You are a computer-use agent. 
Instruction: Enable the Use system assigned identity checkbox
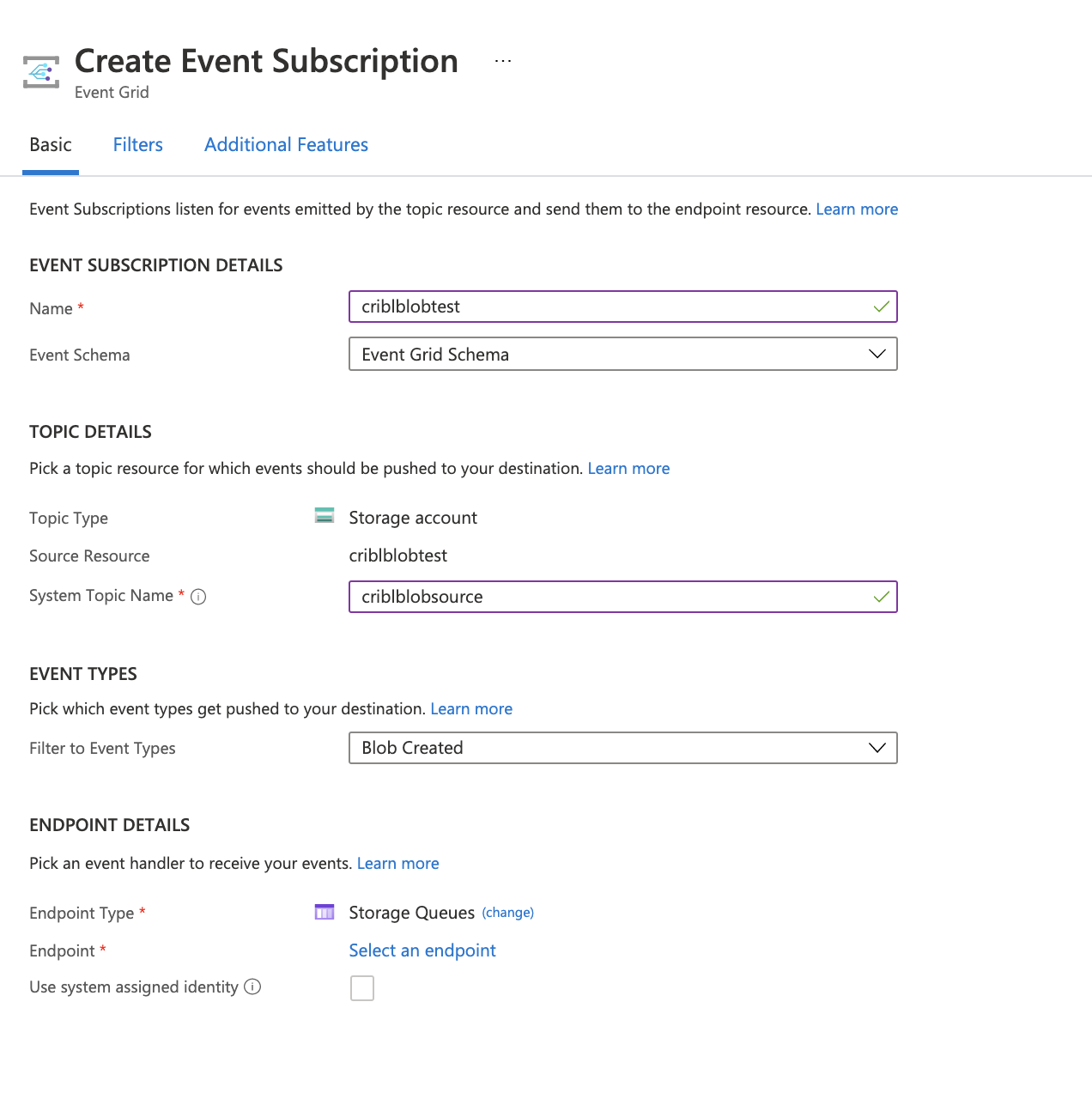[x=362, y=987]
